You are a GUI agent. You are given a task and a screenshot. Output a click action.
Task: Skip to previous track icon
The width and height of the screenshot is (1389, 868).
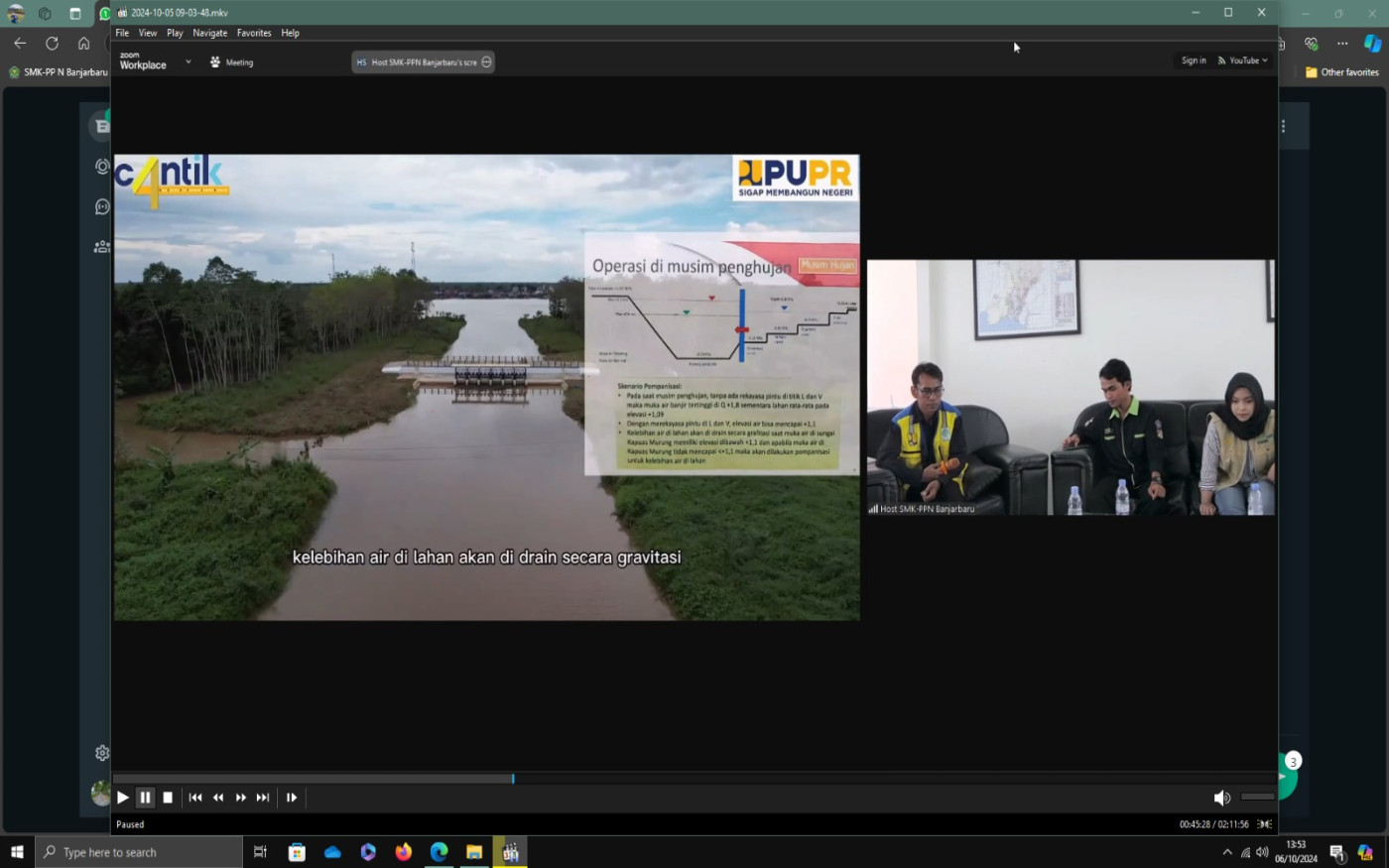[195, 798]
